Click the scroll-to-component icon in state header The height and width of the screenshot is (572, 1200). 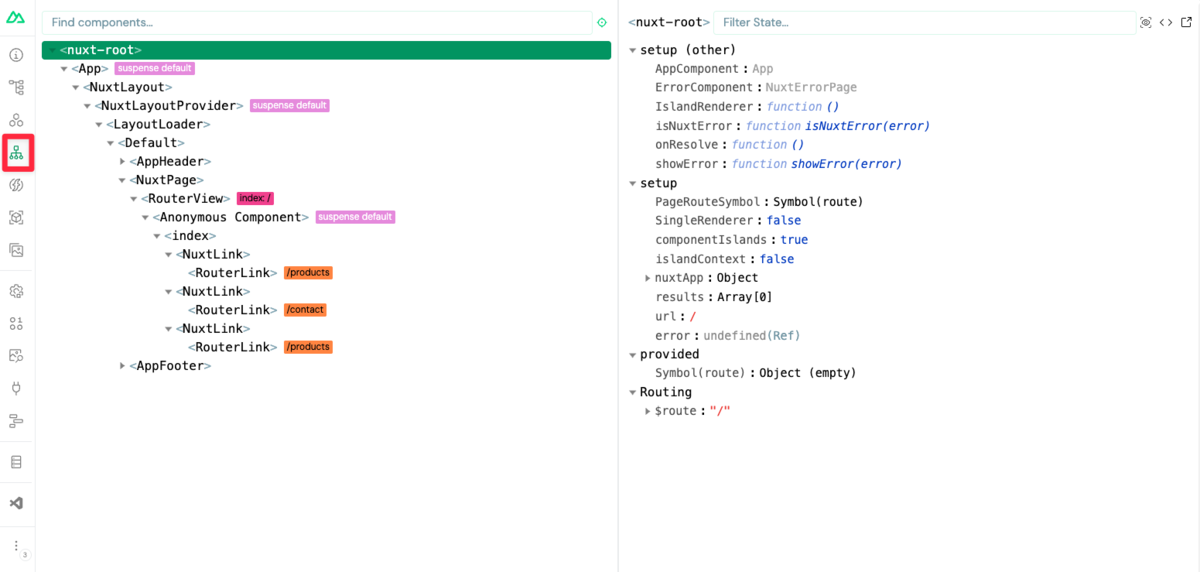[x=1146, y=22]
